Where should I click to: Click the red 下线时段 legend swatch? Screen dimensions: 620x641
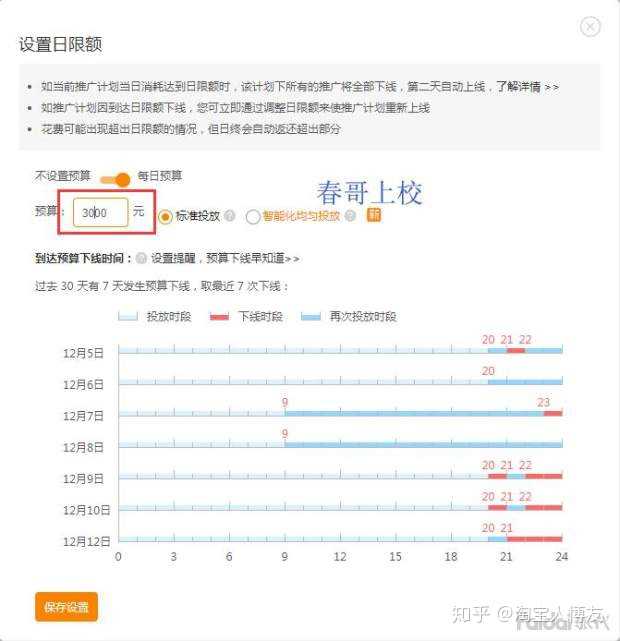[219, 316]
